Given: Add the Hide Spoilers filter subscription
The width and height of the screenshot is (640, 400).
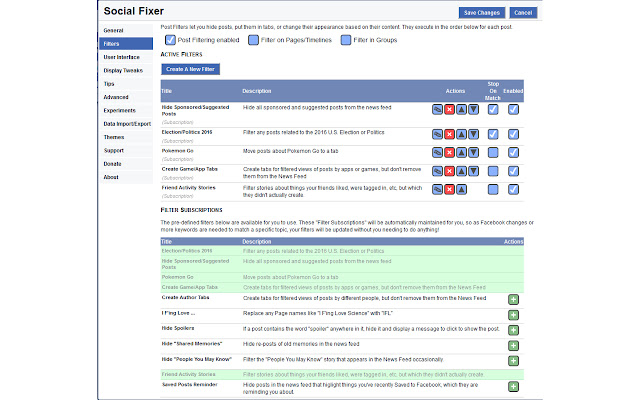Looking at the screenshot, I should (513, 328).
